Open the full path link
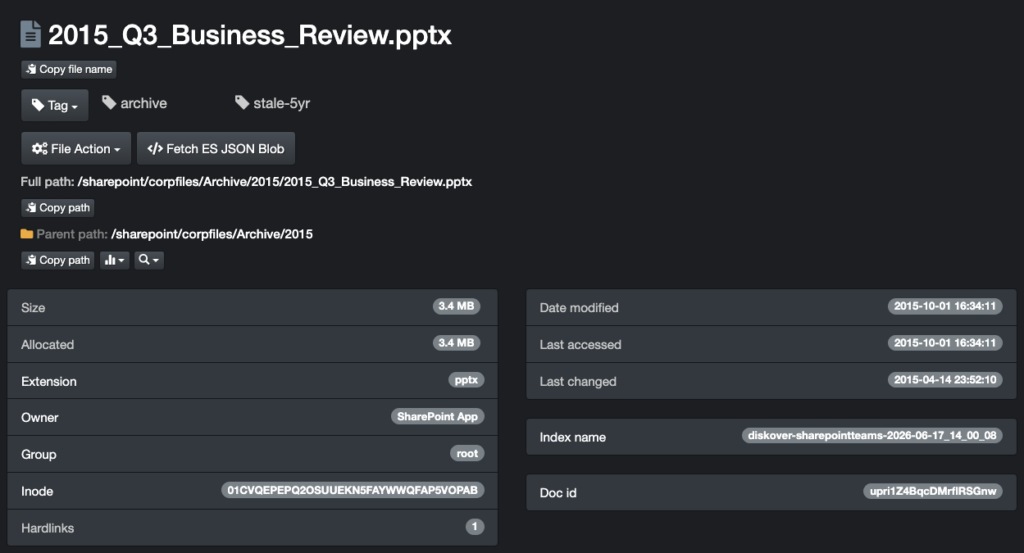This screenshot has width=1024, height=553. point(275,182)
